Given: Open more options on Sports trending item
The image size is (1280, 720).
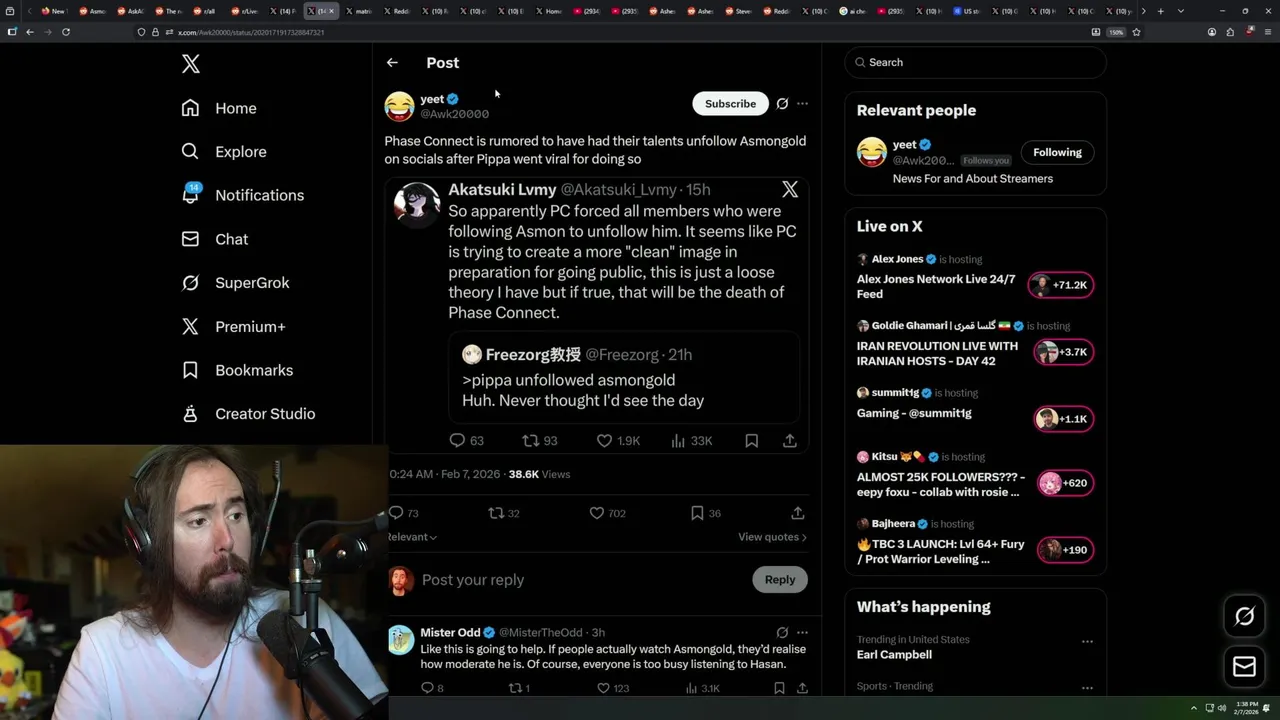Looking at the screenshot, I should pos(1087,688).
